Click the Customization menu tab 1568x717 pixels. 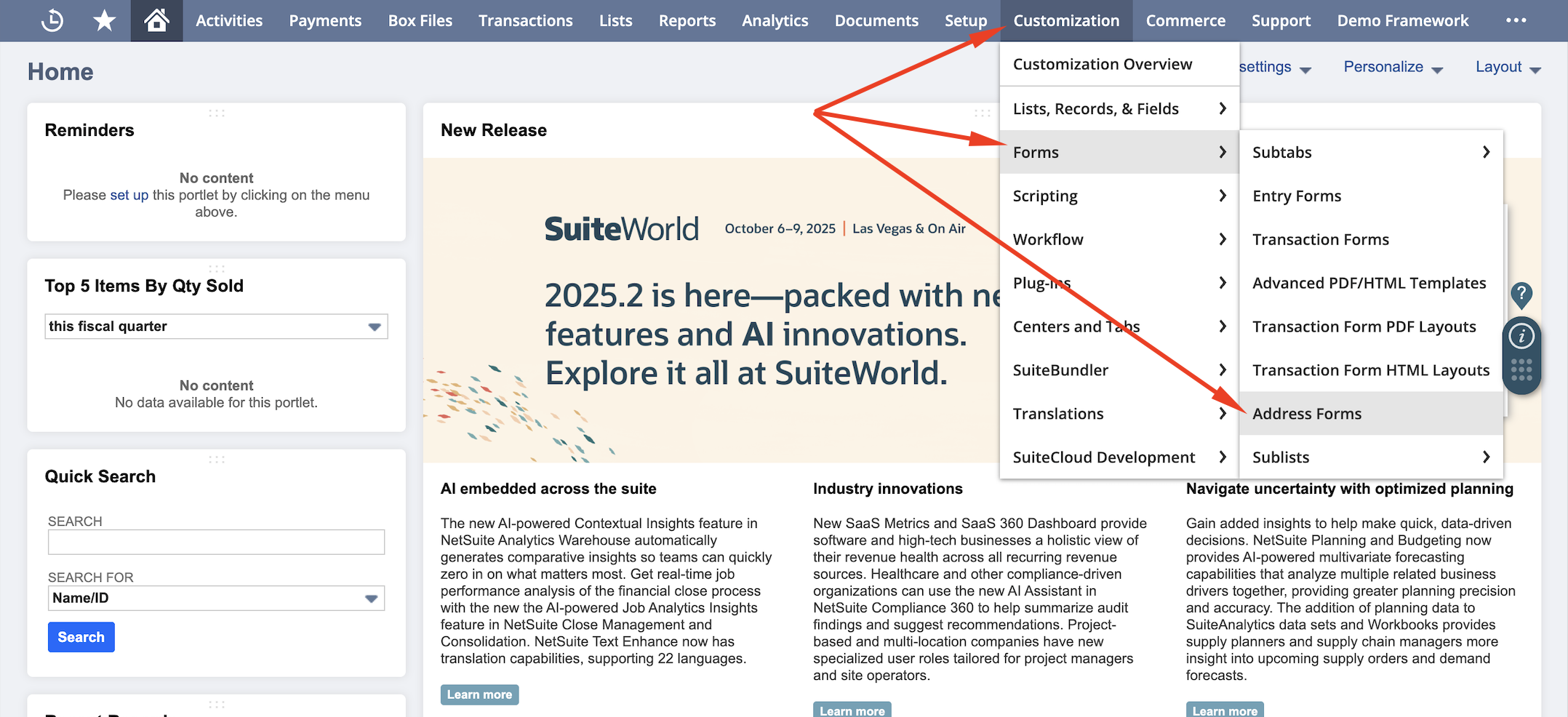[x=1066, y=20]
